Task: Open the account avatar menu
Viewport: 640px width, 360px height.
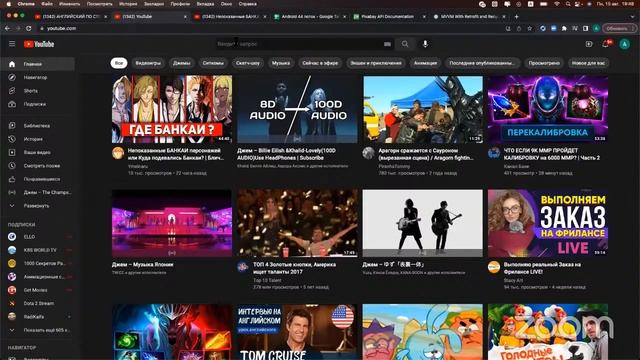Action: tap(624, 44)
